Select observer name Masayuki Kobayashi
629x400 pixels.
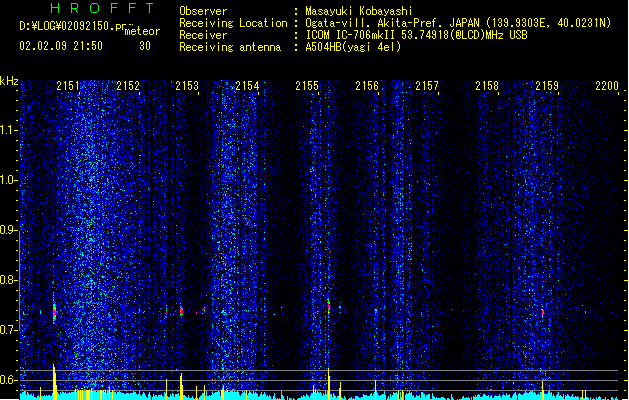(358, 11)
